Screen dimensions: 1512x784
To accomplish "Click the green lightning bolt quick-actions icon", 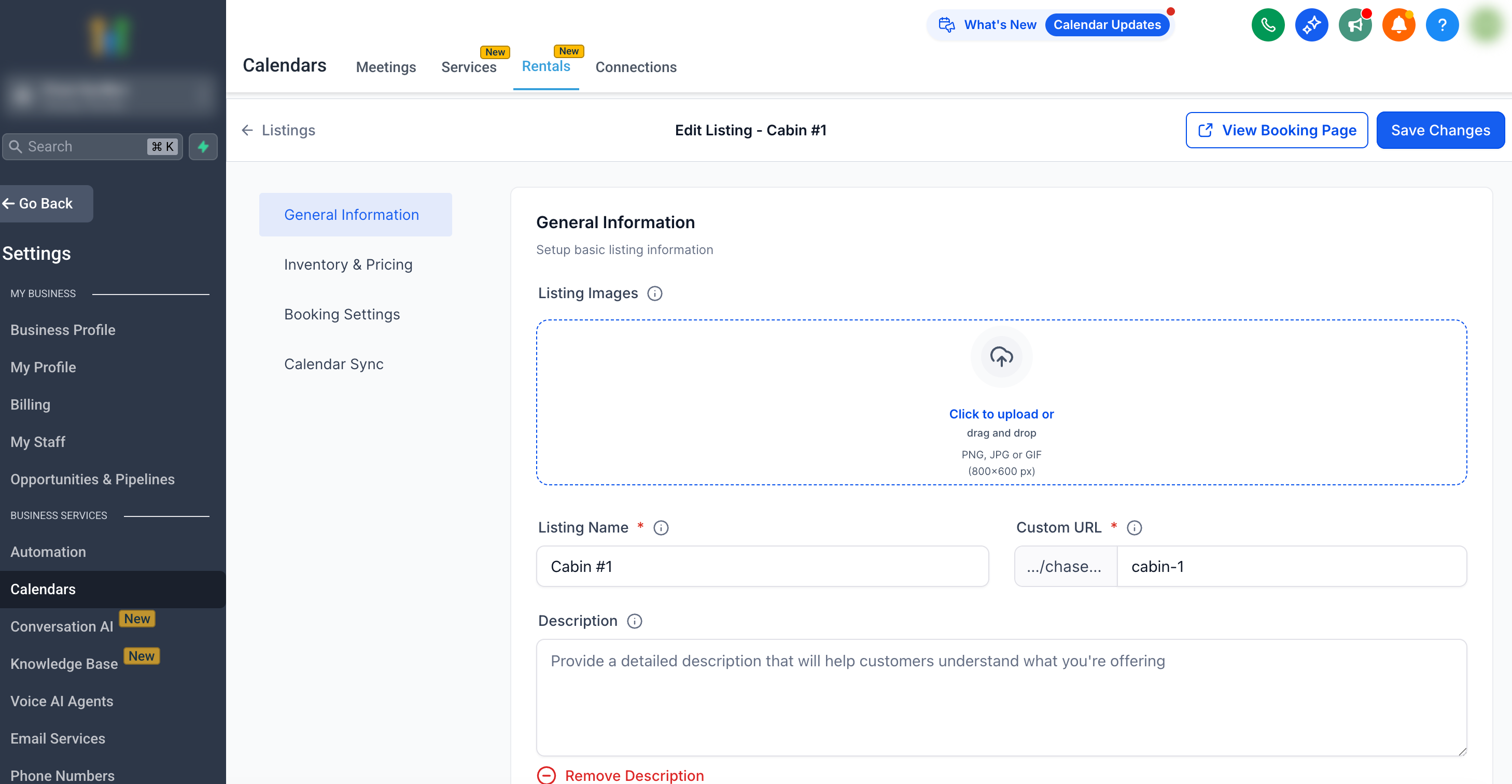I will point(203,147).
